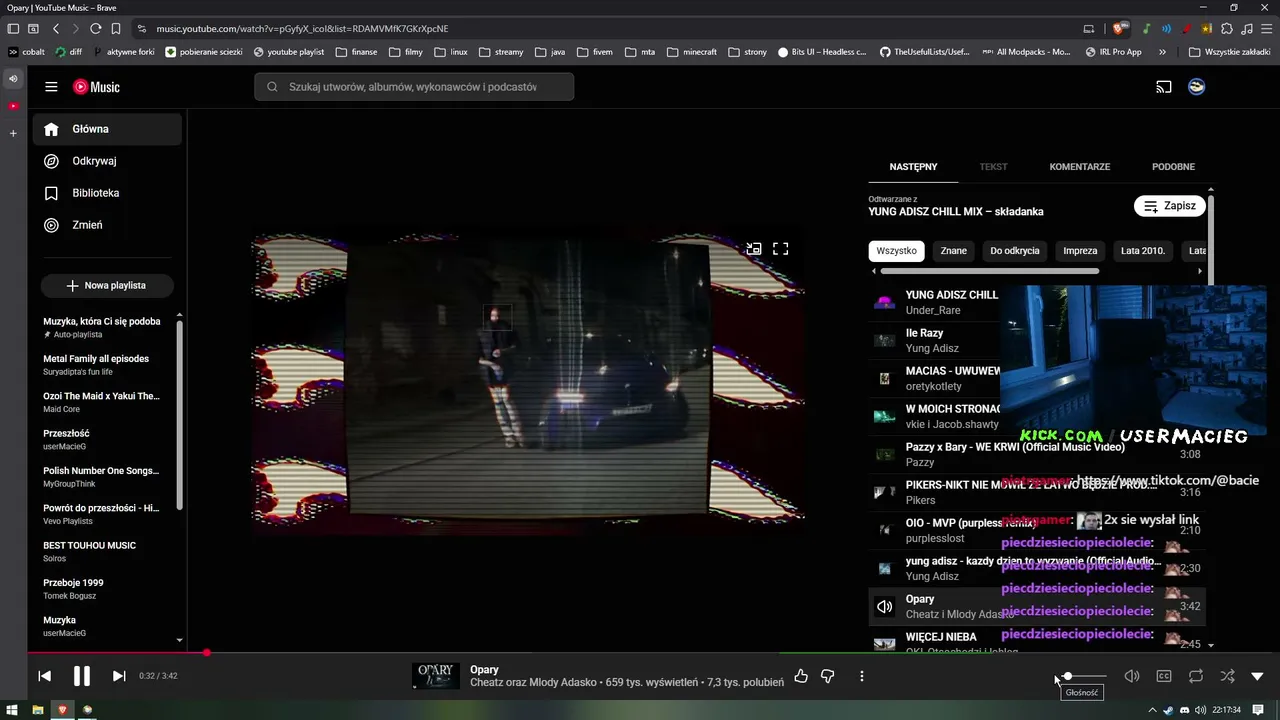This screenshot has width=1280, height=720.
Task: Show more bookmarks with the overflow chevron
Action: tap(1162, 52)
